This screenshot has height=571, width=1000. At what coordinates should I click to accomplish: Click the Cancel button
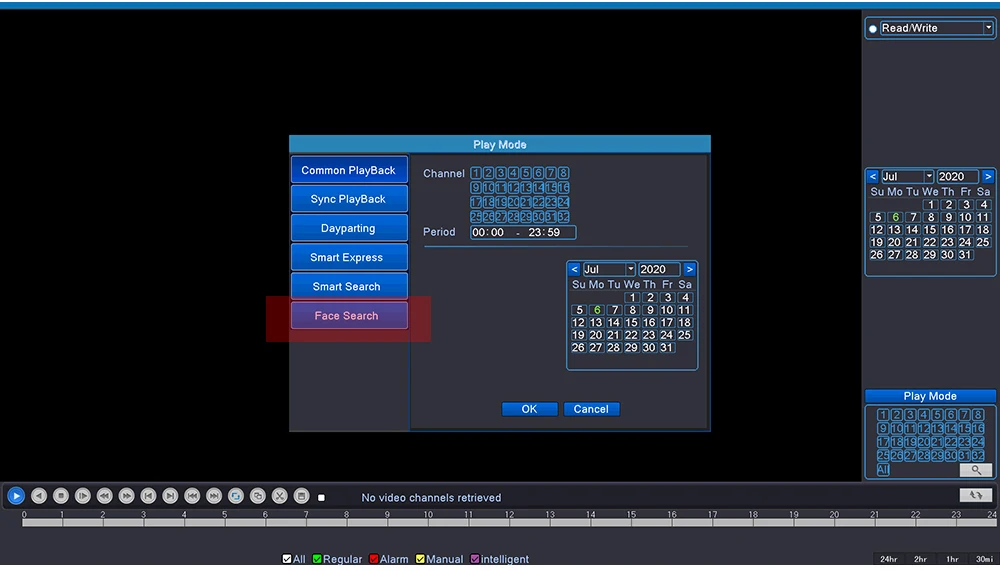tap(591, 409)
